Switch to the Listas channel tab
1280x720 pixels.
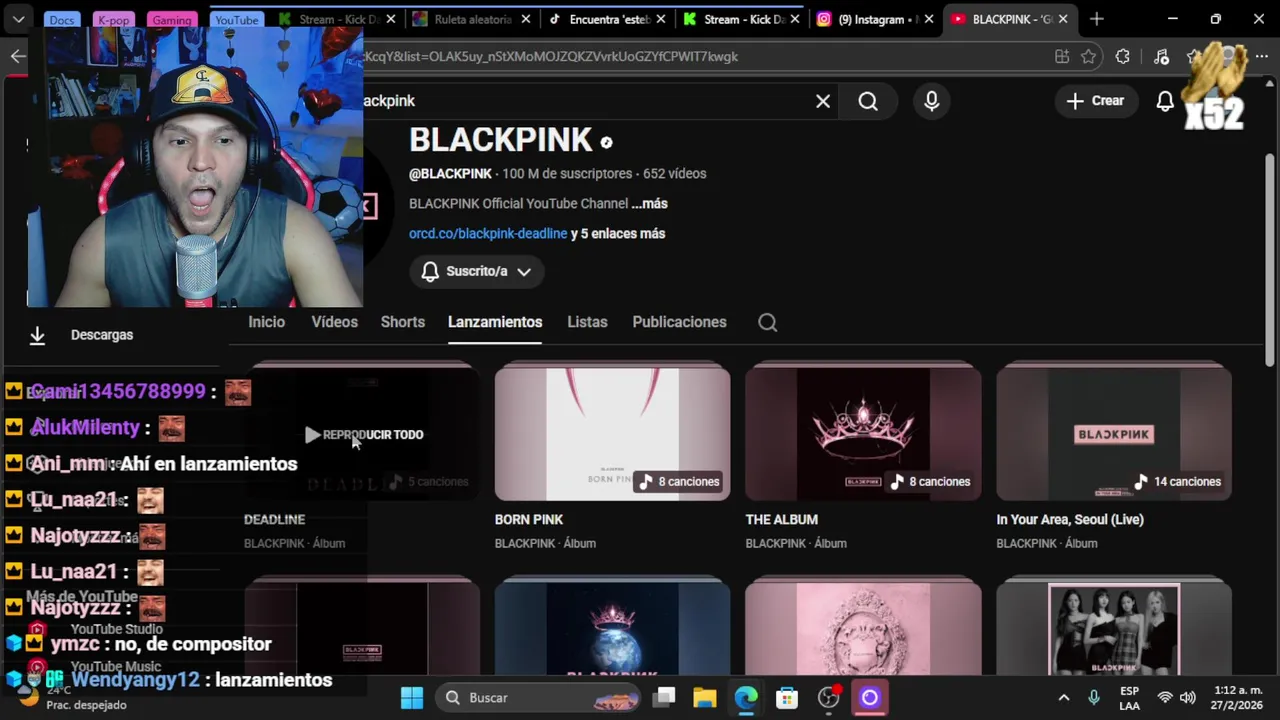(587, 322)
